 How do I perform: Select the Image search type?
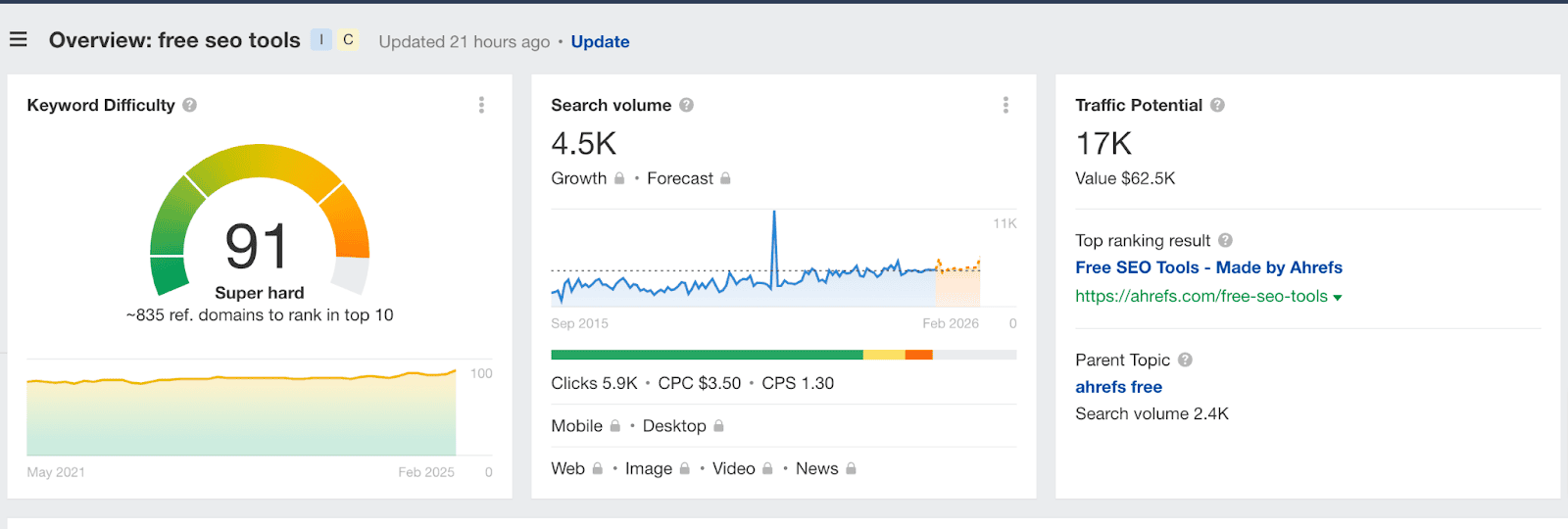pyautogui.click(x=658, y=468)
